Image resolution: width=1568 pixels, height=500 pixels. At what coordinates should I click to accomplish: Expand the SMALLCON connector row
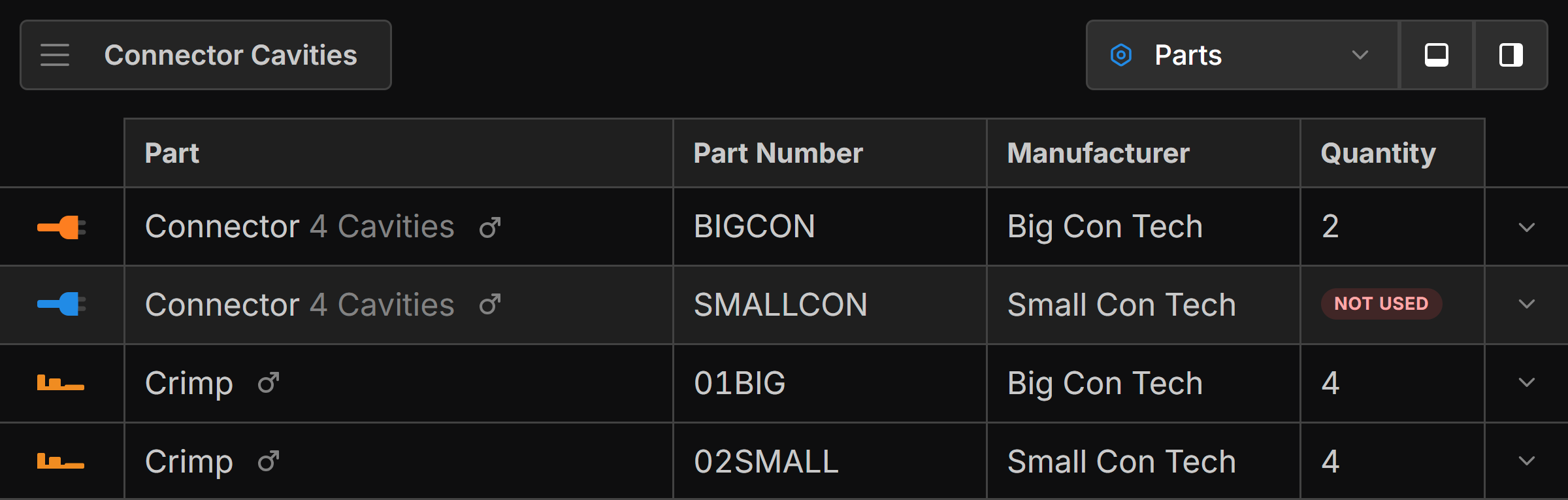[1526, 304]
